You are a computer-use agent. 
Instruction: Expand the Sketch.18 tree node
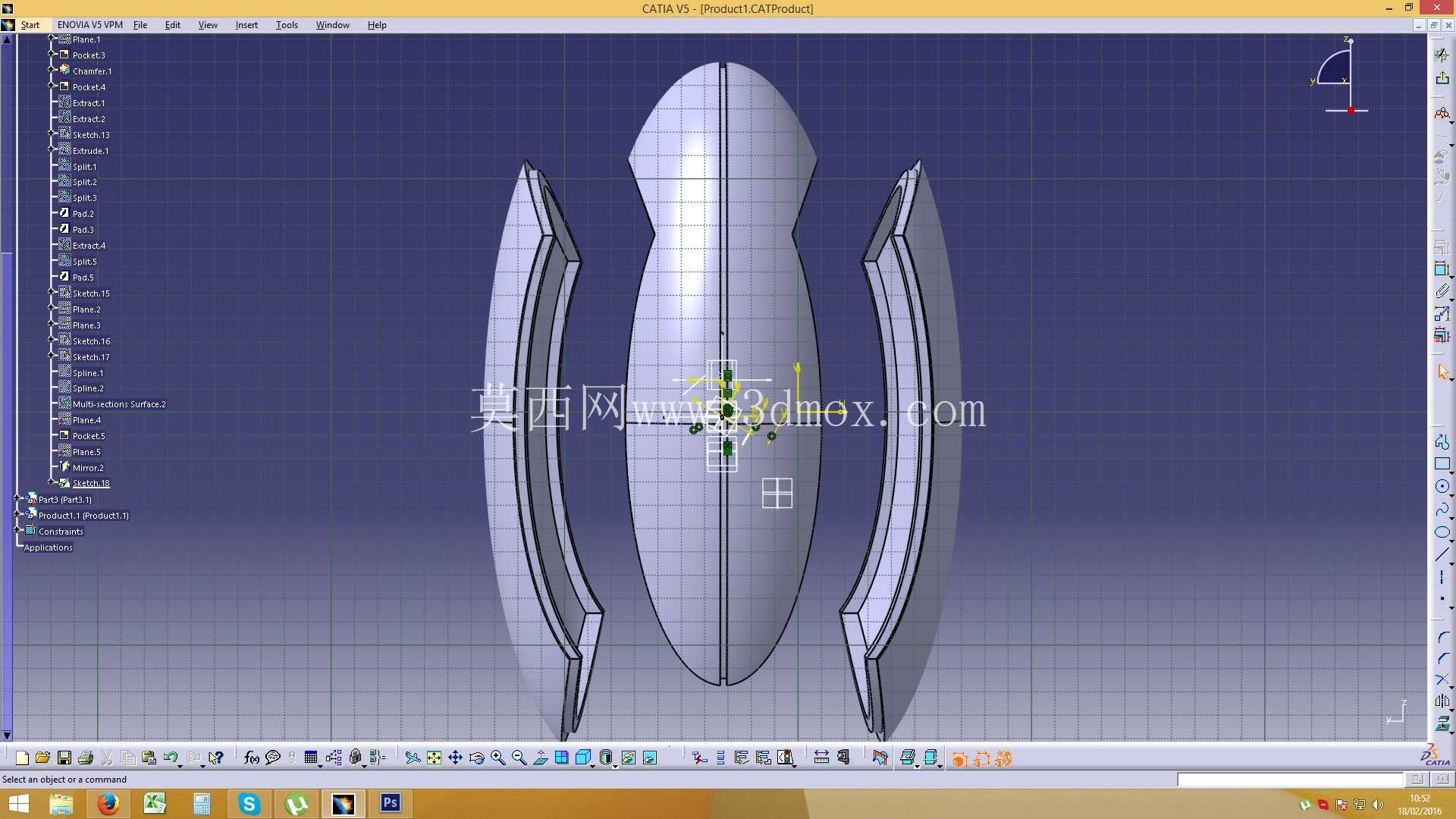(x=51, y=482)
